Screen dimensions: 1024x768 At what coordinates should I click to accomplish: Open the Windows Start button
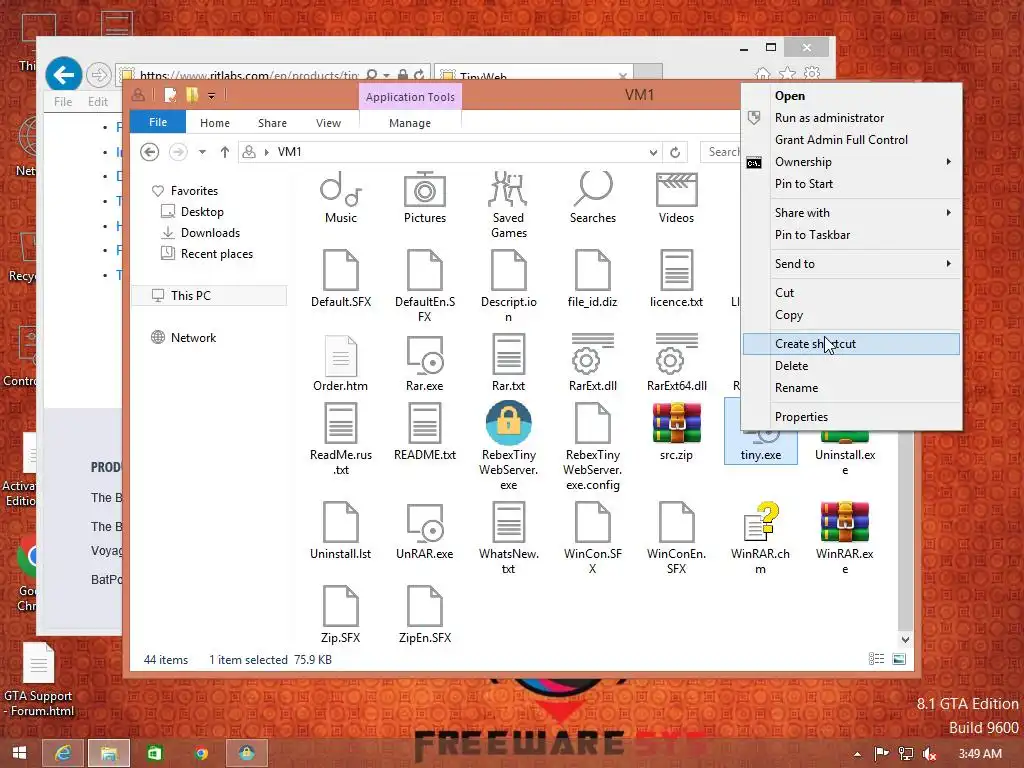click(20, 753)
